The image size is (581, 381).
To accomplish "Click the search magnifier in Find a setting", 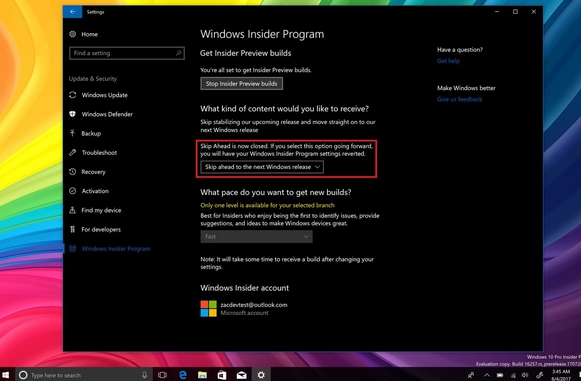I will [x=179, y=53].
